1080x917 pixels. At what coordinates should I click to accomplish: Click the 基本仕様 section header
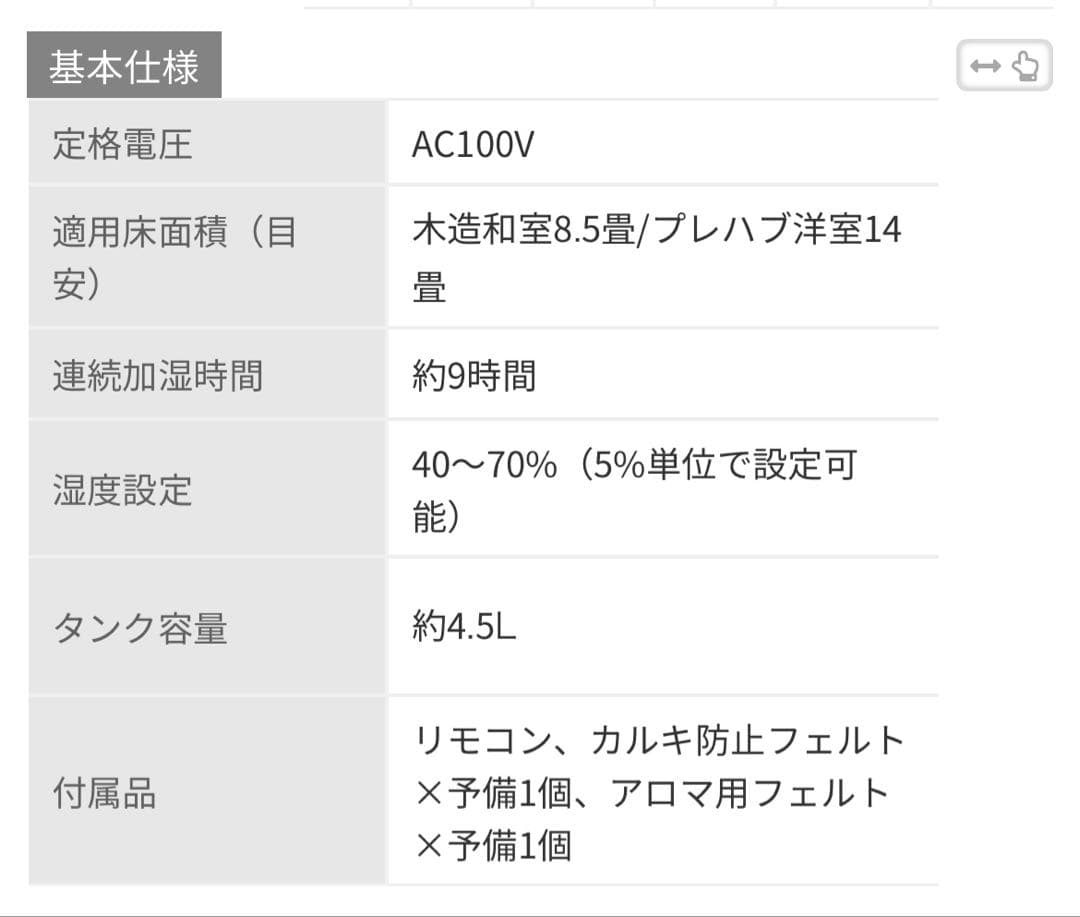tap(124, 66)
